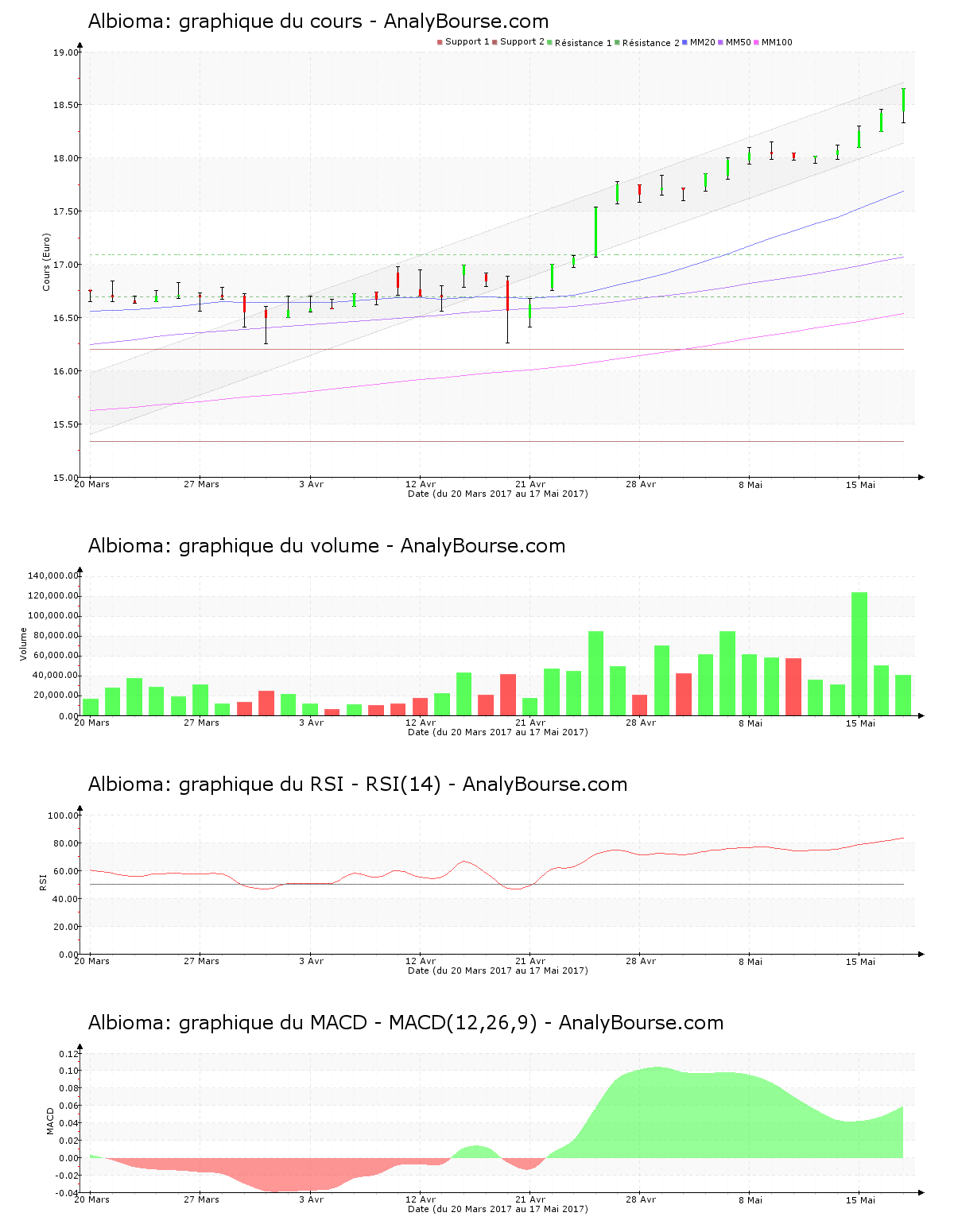Click the 'Volume' y-axis label

coord(23,644)
